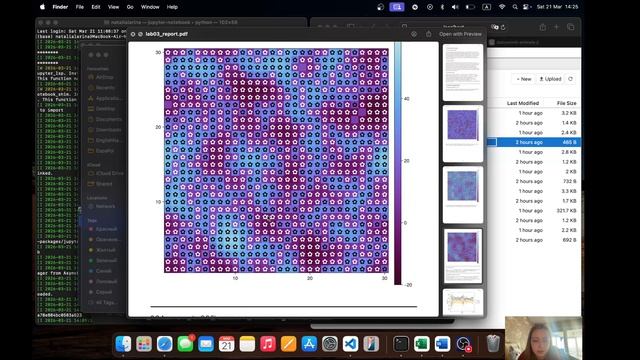Viewport: 640px width, 360px height.
Task: Sort by File Size column header
Action: 567,103
